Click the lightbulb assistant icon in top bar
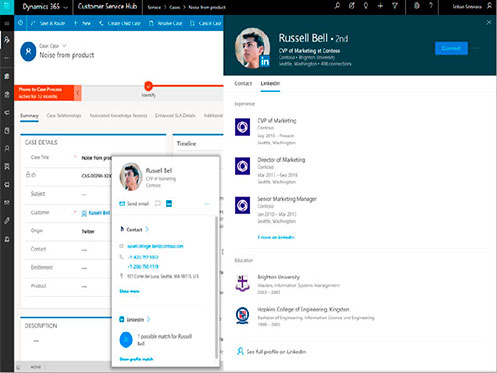Viewport: 497px width, 373px height. 366,6
